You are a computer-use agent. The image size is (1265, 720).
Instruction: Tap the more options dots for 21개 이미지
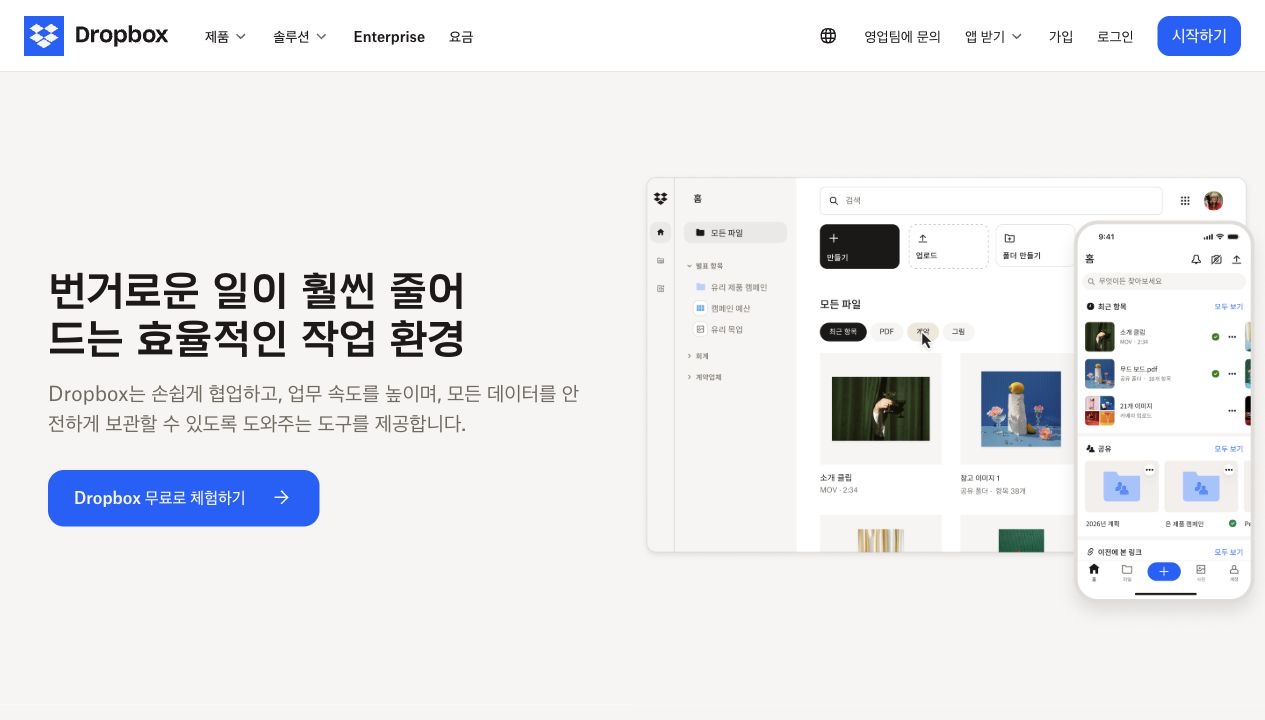tap(1232, 411)
